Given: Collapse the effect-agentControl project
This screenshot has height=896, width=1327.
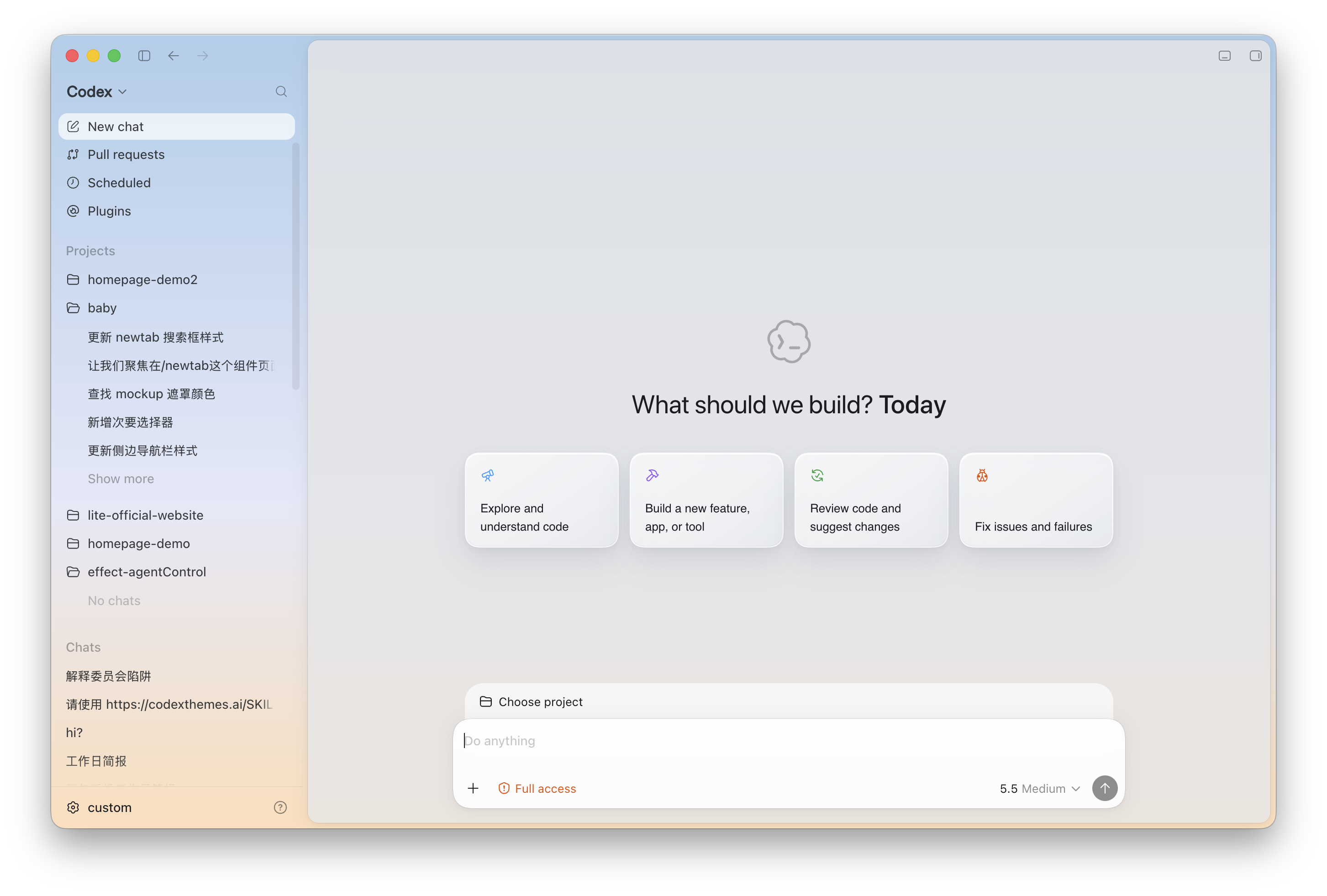Looking at the screenshot, I should [x=176, y=572].
